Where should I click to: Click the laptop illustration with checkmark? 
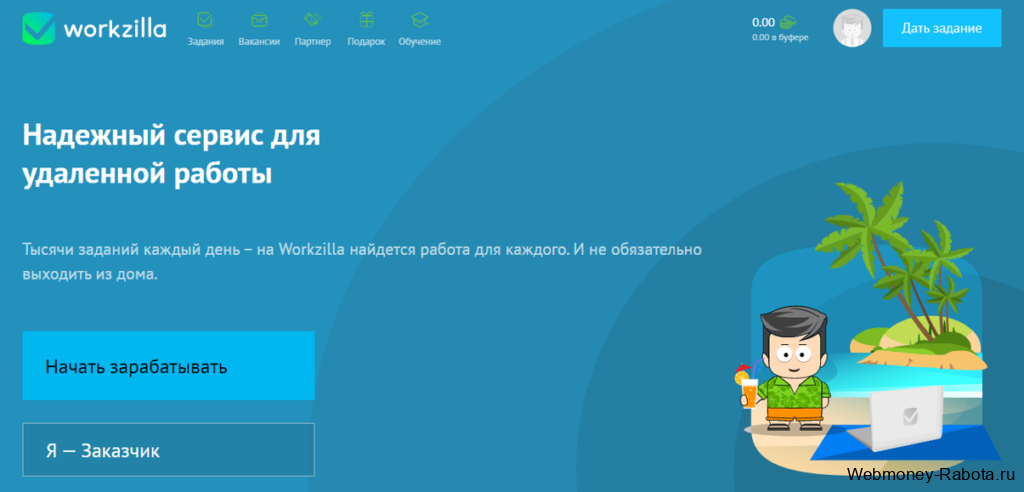895,419
